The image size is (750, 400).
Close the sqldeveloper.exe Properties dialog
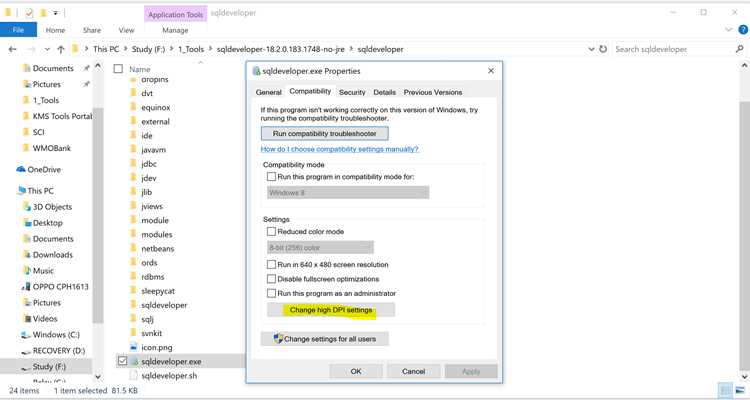(491, 71)
